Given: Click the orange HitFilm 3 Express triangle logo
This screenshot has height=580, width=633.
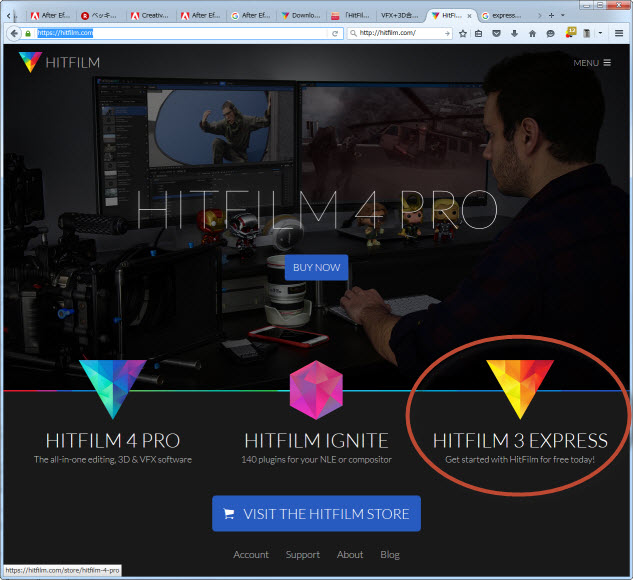Looking at the screenshot, I should [x=520, y=389].
